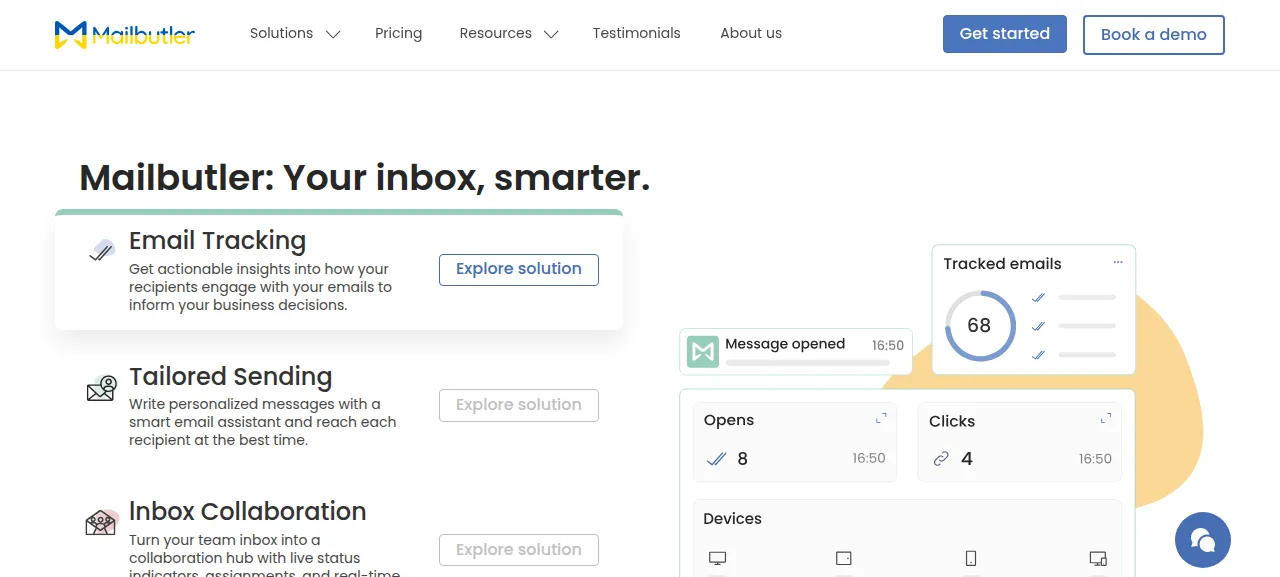Open the live chat bubble icon
Viewport: 1280px width, 577px height.
tap(1203, 540)
